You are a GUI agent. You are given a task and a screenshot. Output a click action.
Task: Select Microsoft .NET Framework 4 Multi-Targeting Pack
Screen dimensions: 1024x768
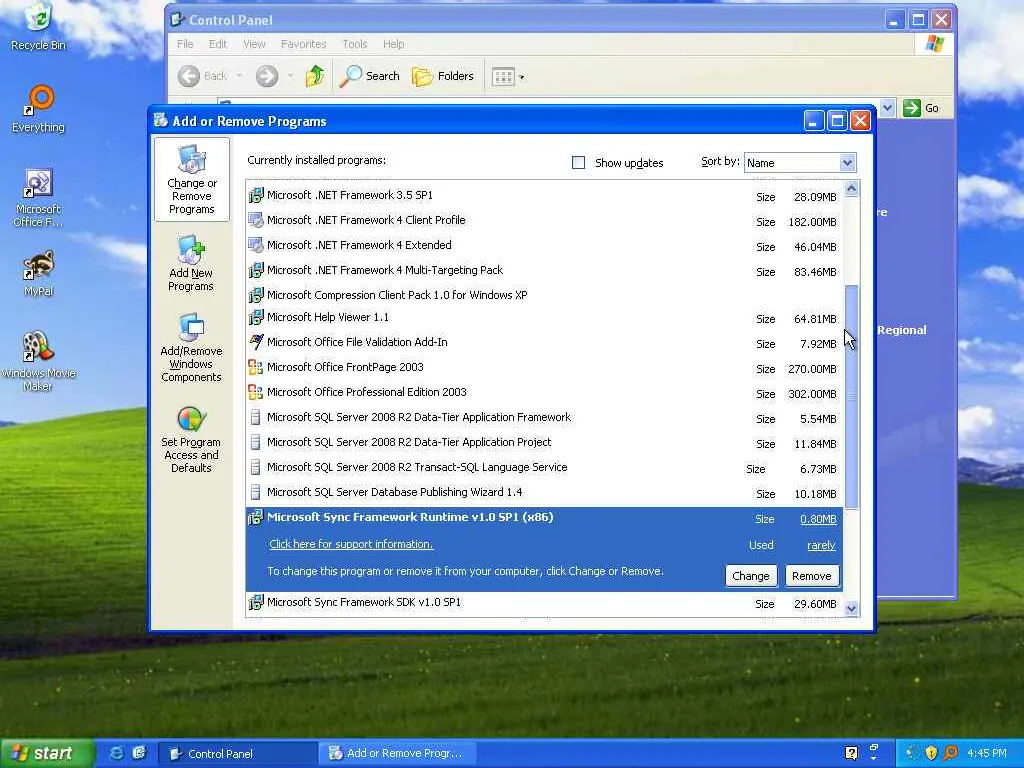point(544,270)
